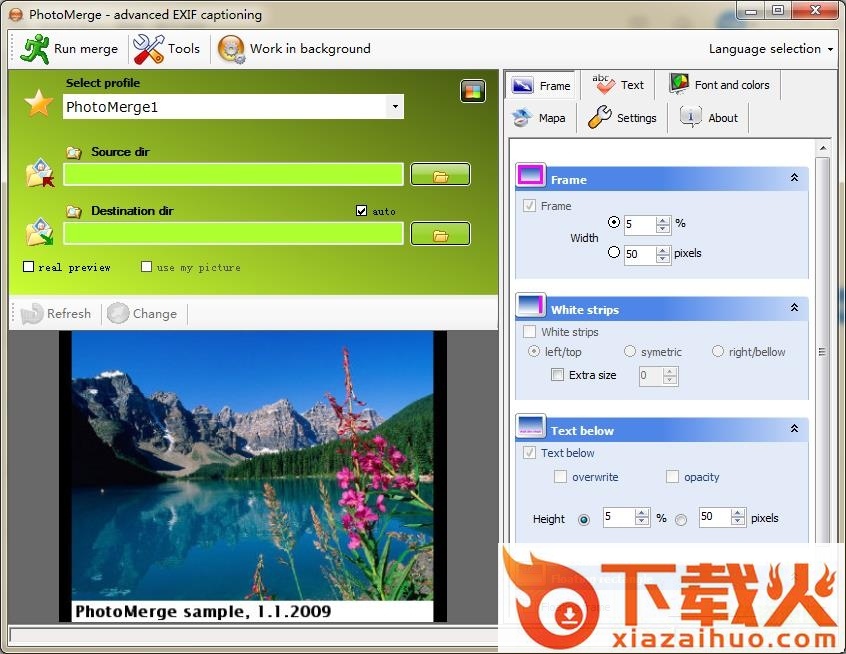The width and height of the screenshot is (846, 654).
Task: Select the frame width percent radio button
Action: [613, 222]
